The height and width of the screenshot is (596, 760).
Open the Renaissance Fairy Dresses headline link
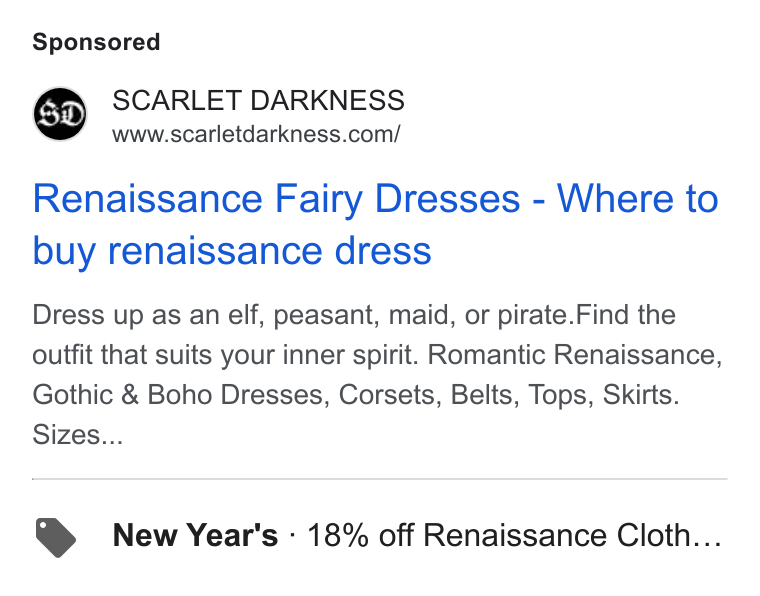point(375,224)
